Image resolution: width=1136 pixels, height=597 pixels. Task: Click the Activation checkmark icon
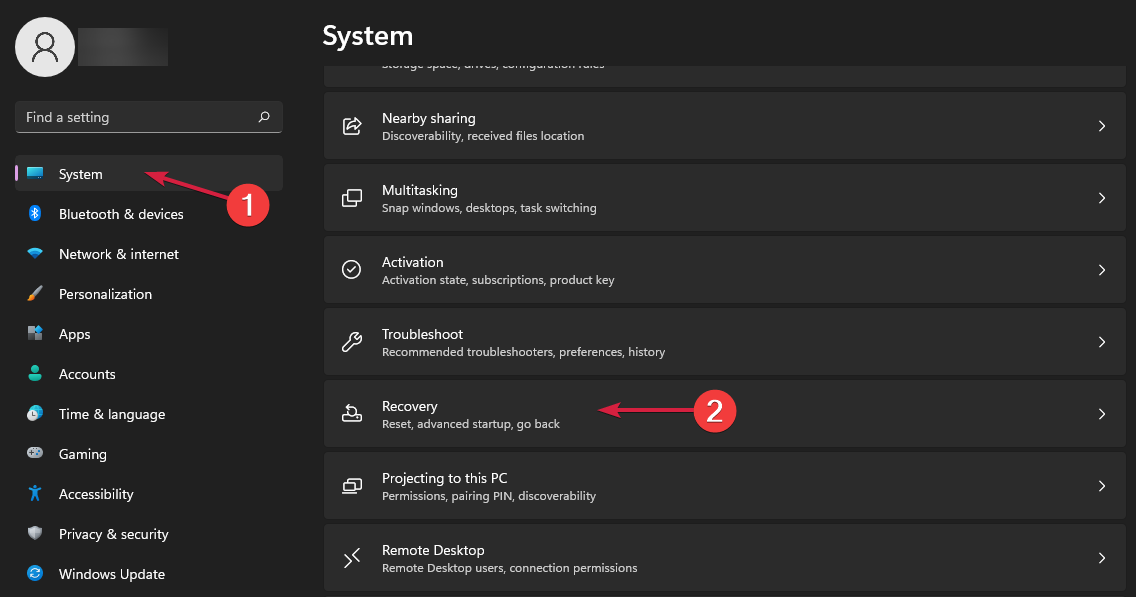click(351, 269)
